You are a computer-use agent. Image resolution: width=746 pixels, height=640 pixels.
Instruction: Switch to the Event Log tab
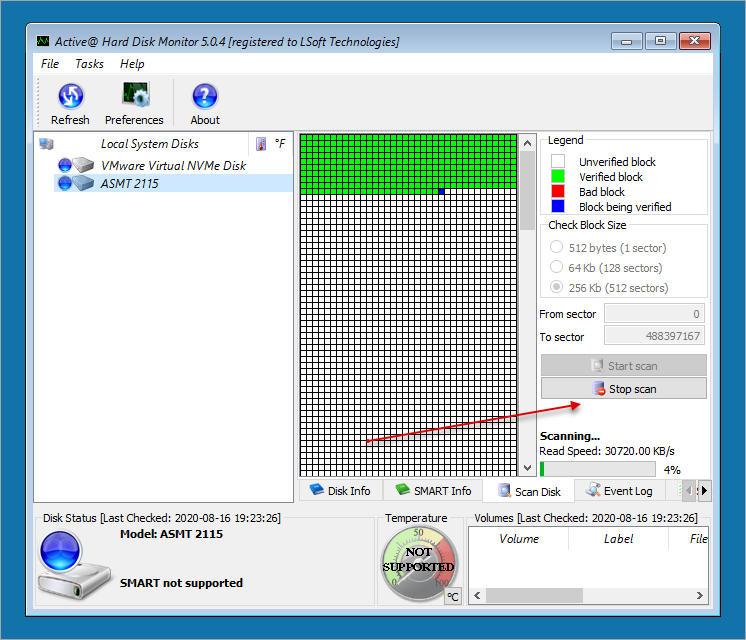click(x=620, y=491)
